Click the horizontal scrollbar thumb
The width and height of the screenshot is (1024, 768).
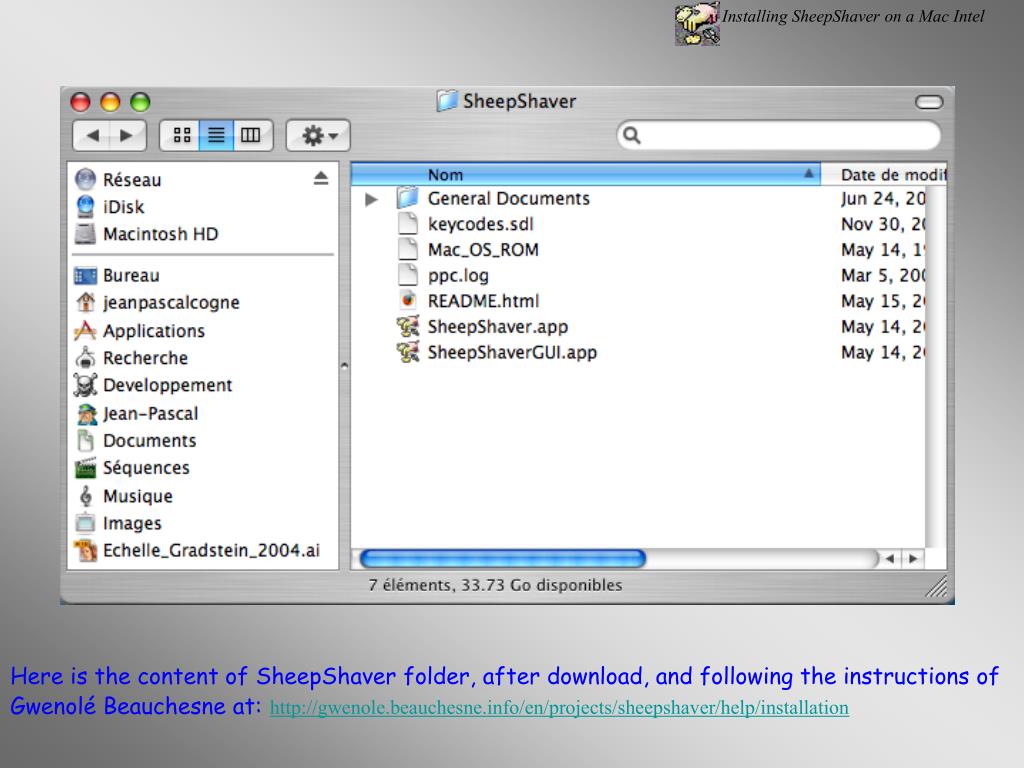click(x=502, y=558)
